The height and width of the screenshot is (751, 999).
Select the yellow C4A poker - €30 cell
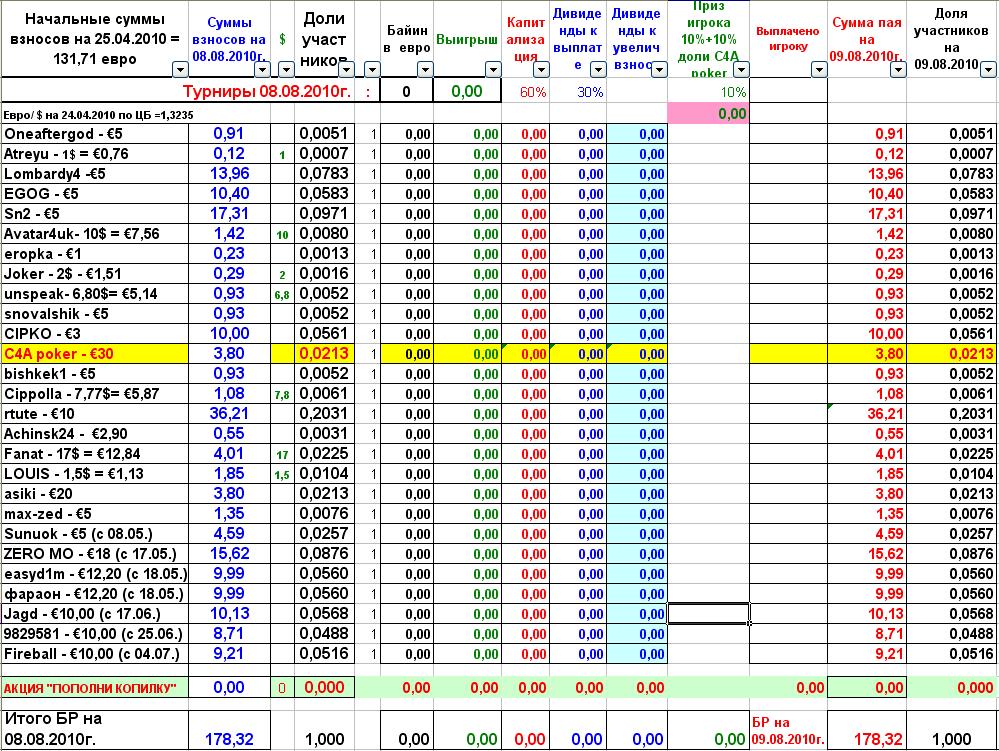[95, 354]
